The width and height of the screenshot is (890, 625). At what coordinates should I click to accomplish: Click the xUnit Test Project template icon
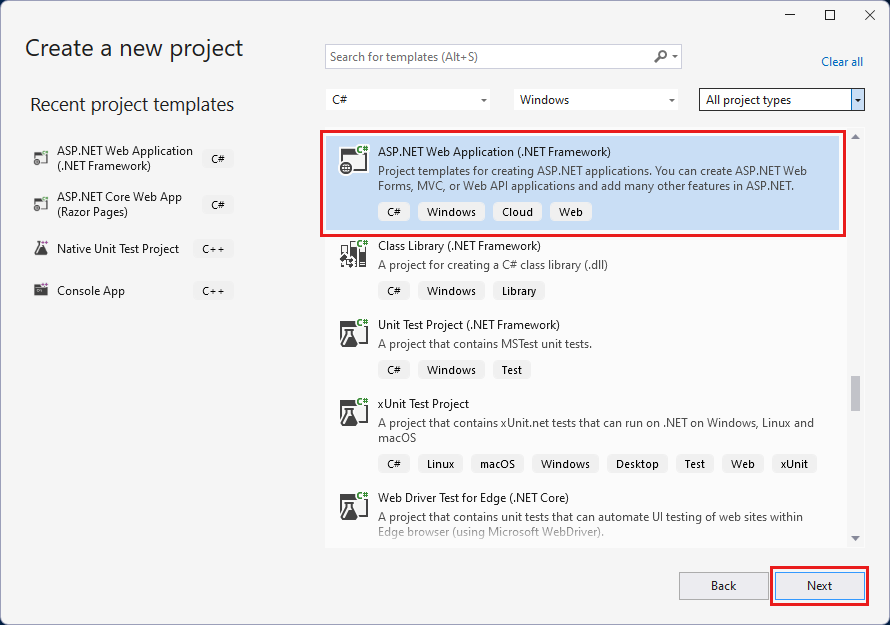pyautogui.click(x=352, y=412)
